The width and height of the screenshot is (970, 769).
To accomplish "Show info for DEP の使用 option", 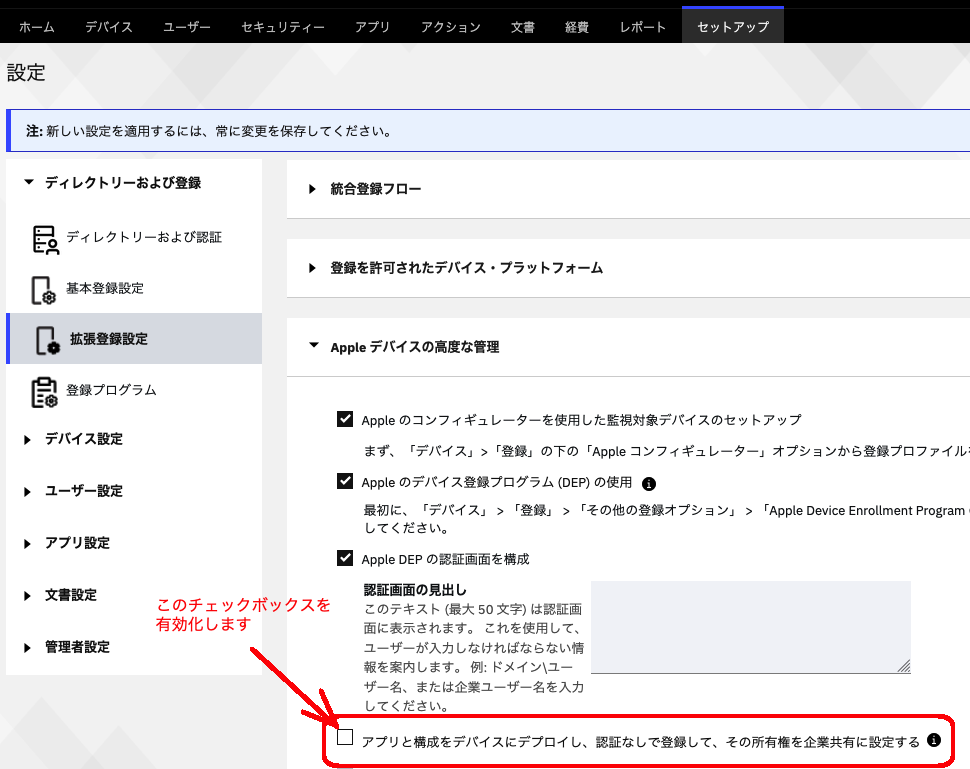I will click(x=648, y=484).
